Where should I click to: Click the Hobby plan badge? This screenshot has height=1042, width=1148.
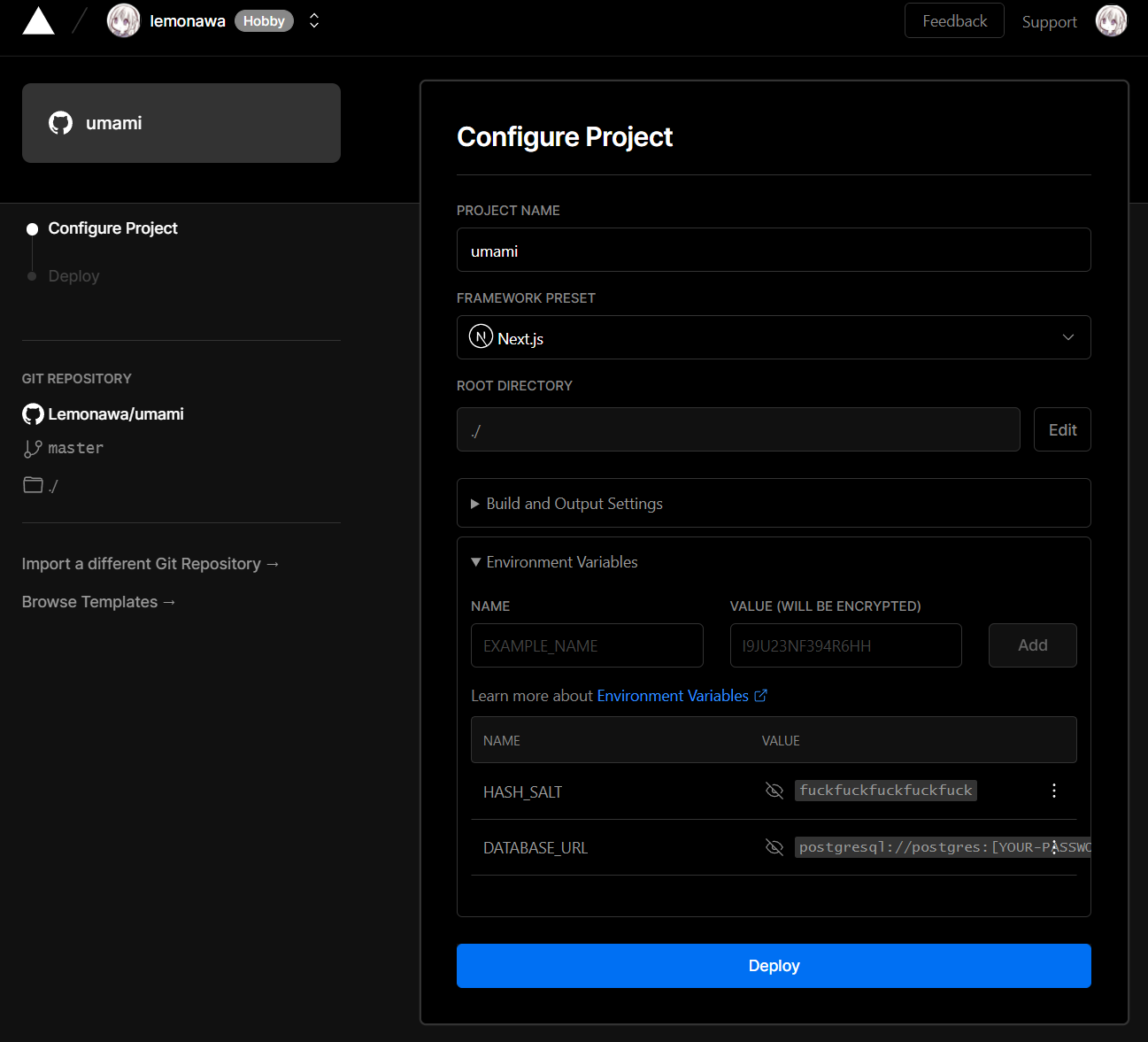[264, 21]
